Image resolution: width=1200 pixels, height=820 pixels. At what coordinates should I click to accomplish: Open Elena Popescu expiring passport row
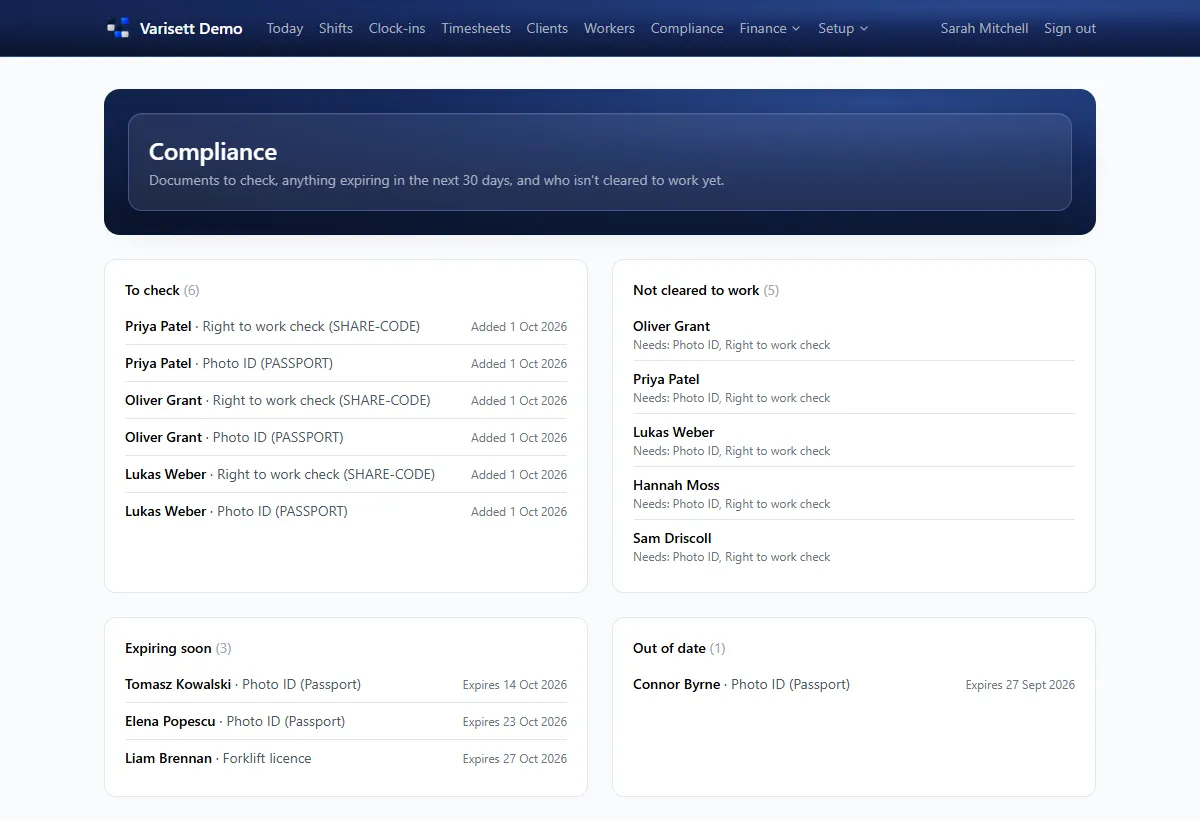click(346, 721)
